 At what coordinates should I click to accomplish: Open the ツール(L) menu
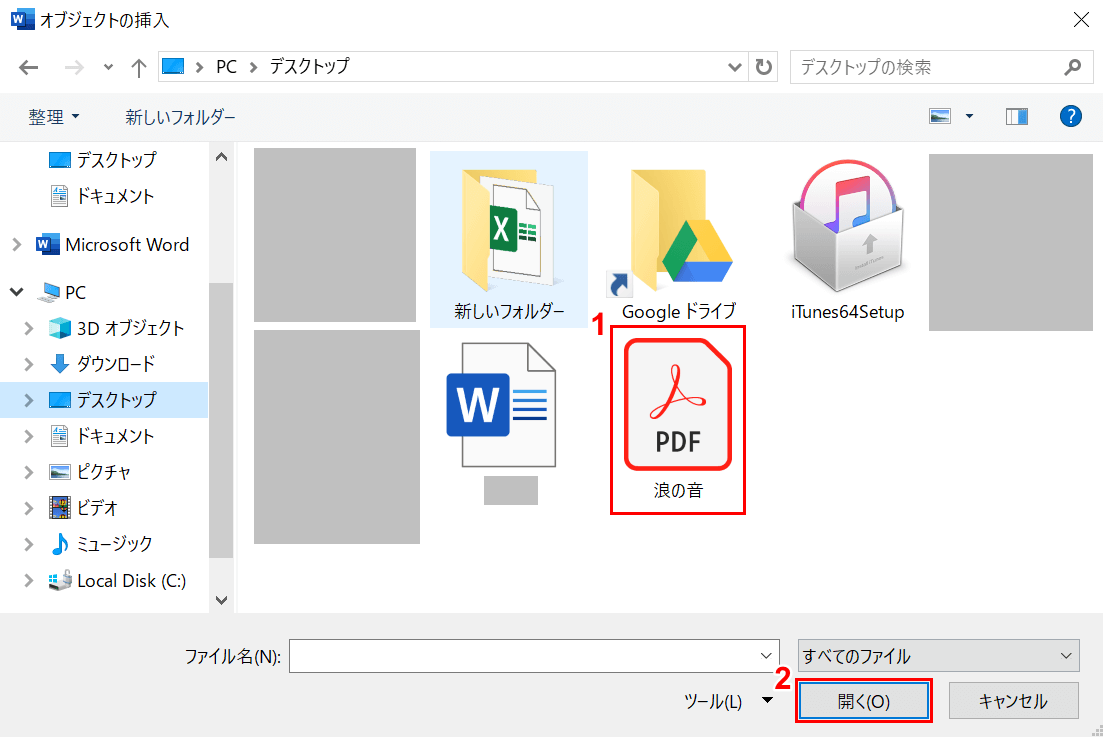click(x=726, y=701)
